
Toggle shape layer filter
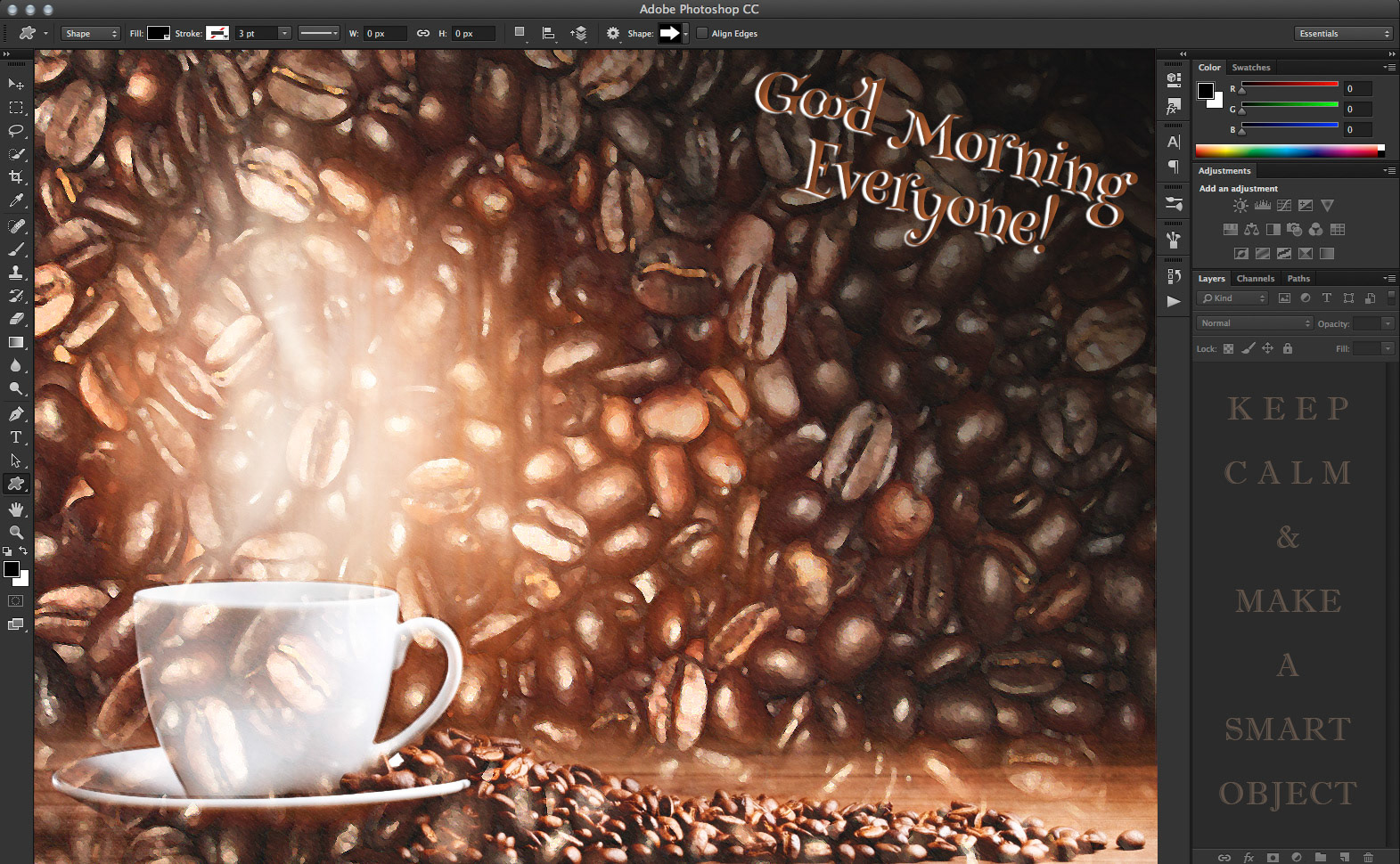coord(1348,298)
